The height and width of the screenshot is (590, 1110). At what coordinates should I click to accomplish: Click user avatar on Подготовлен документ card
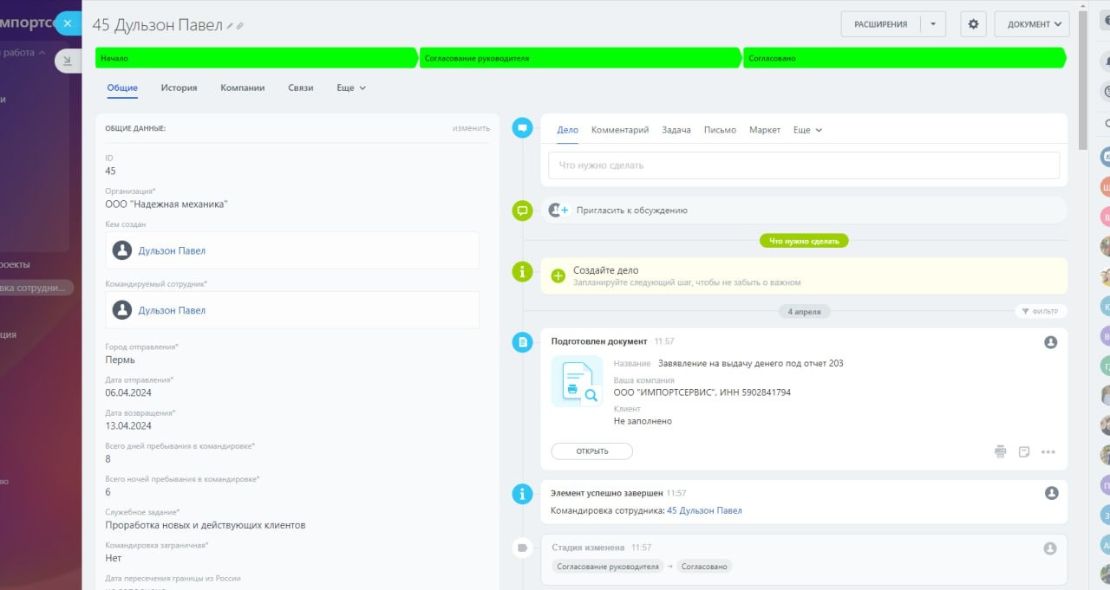[1051, 342]
